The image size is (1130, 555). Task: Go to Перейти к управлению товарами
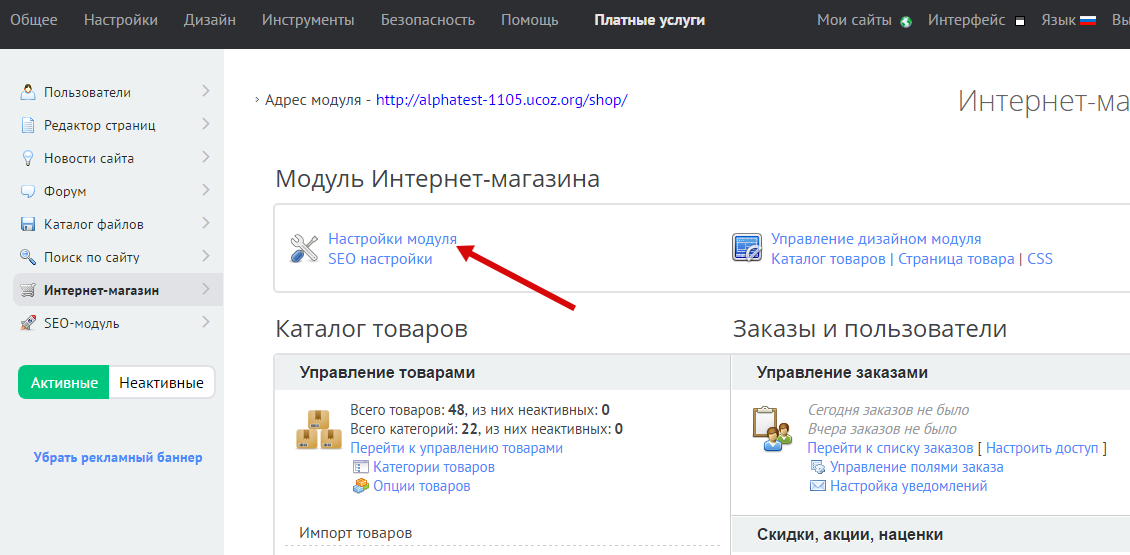(456, 448)
